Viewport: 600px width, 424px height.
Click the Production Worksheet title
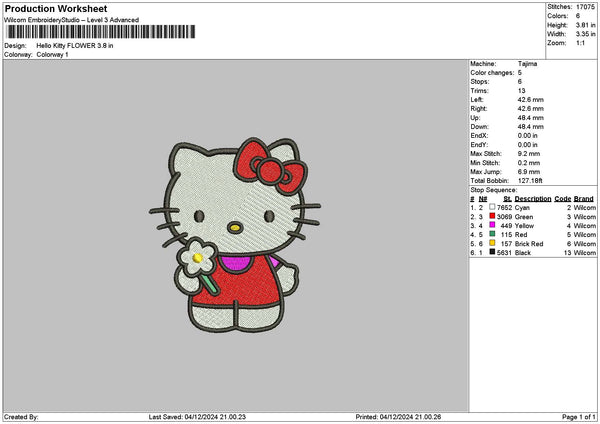coord(56,9)
